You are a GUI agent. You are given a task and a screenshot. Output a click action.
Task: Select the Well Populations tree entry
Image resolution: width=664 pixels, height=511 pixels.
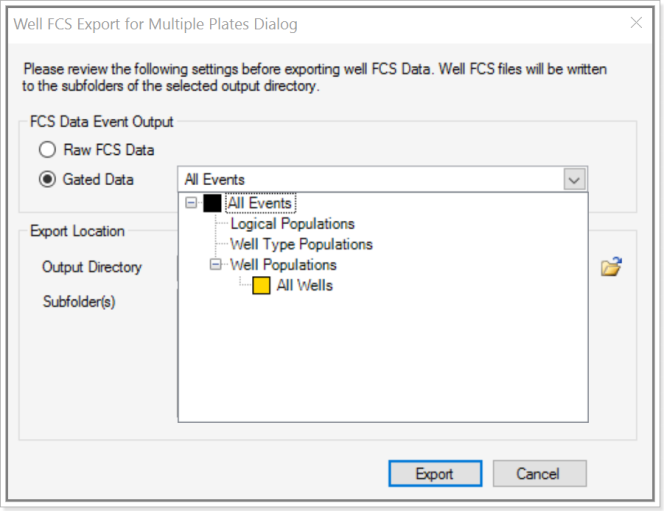pyautogui.click(x=283, y=265)
